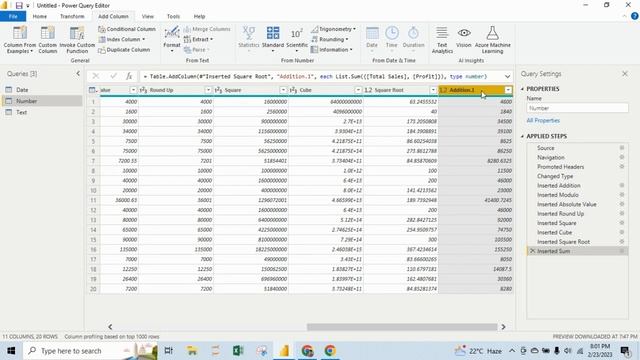
Task: Expand Trigonometry dropdown
Action: (x=333, y=29)
